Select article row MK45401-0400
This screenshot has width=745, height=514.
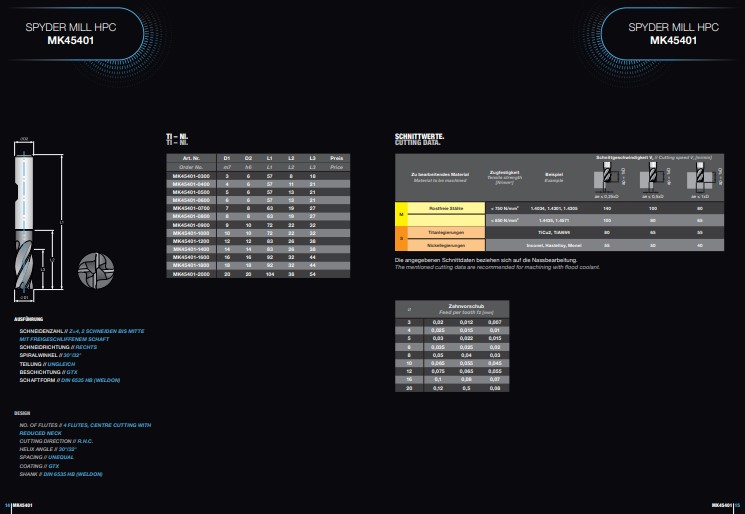258,184
